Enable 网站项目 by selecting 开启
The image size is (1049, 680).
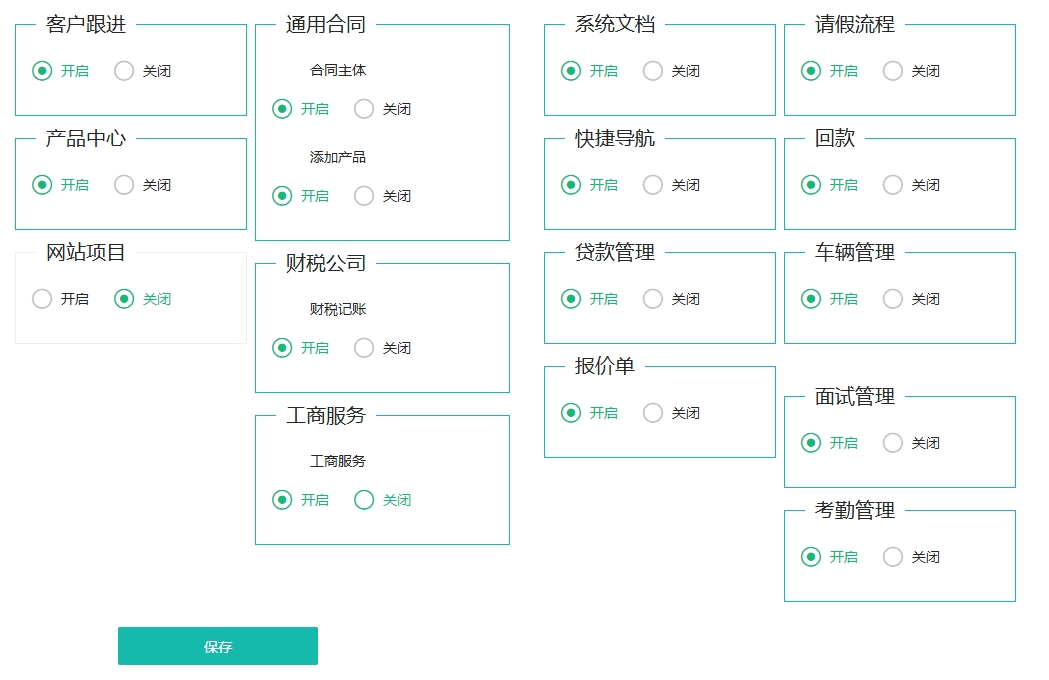(x=42, y=299)
